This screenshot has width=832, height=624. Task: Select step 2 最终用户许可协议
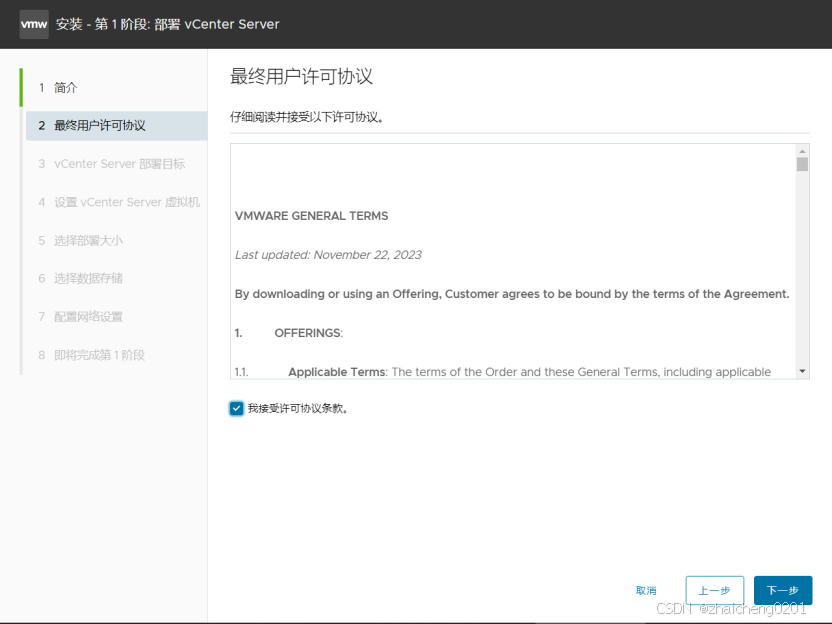click(117, 126)
